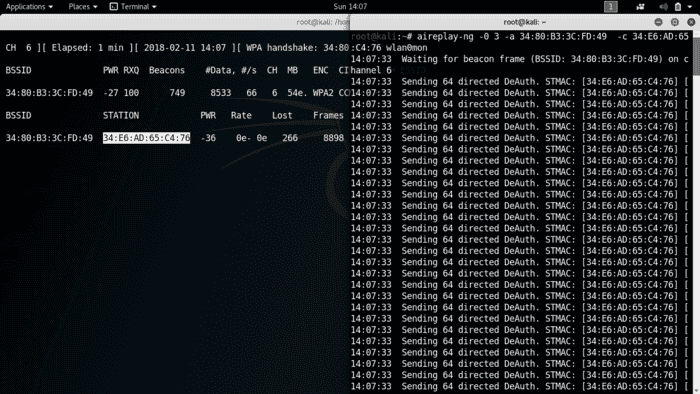The width and height of the screenshot is (700, 394).
Task: Expand the Places dropdown arrow
Action: pyautogui.click(x=95, y=7)
